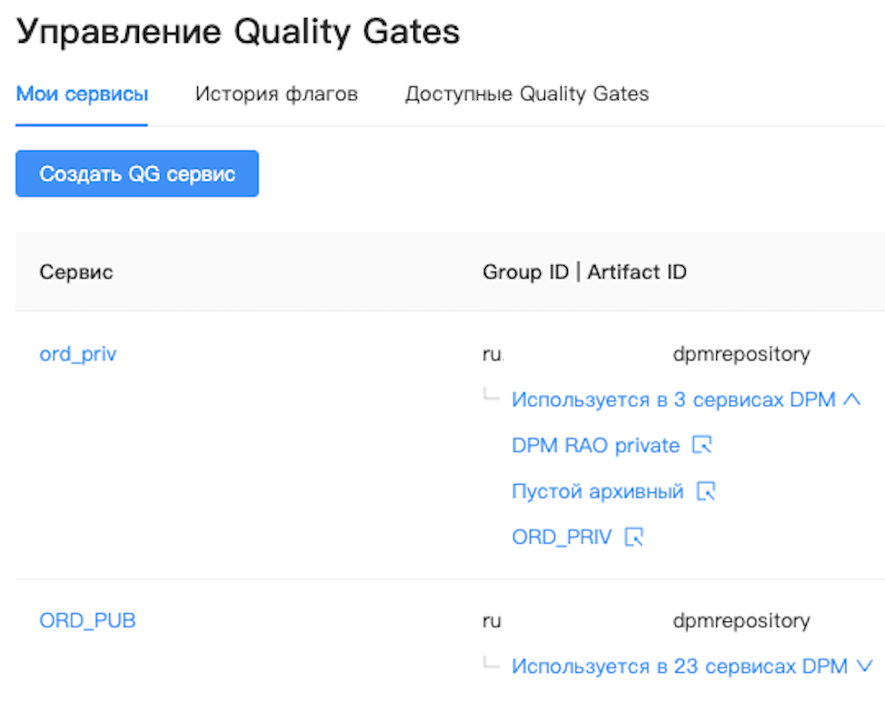Image resolution: width=885 pixels, height=704 pixels.
Task: Click external link icon next to Пустой архивный
Action: [707, 492]
